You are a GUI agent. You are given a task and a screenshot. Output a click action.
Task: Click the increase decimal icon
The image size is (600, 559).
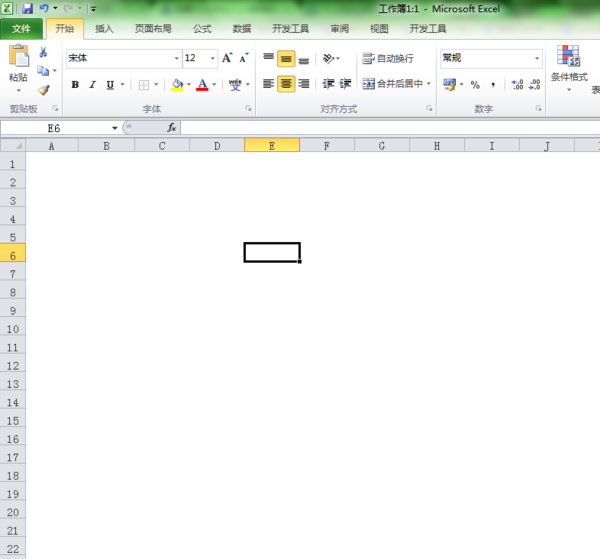[x=517, y=85]
